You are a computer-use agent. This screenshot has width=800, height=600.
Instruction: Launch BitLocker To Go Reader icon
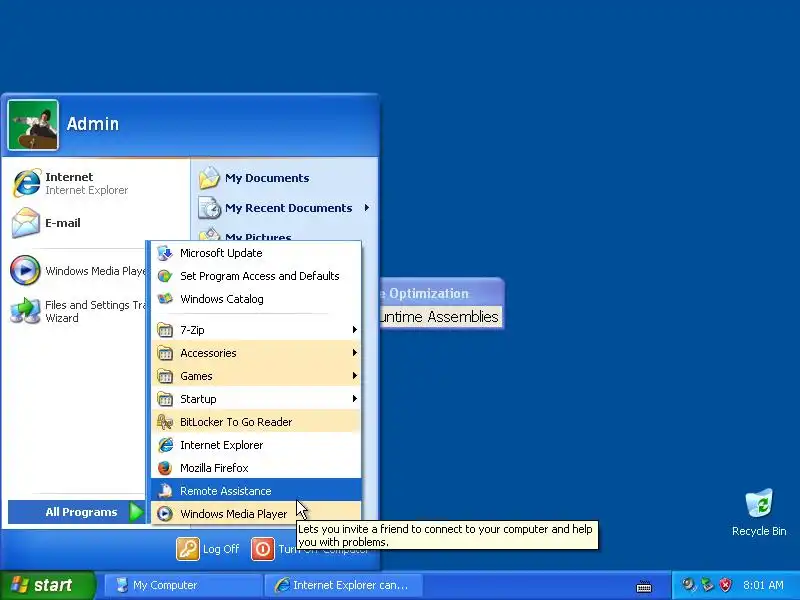tap(165, 422)
